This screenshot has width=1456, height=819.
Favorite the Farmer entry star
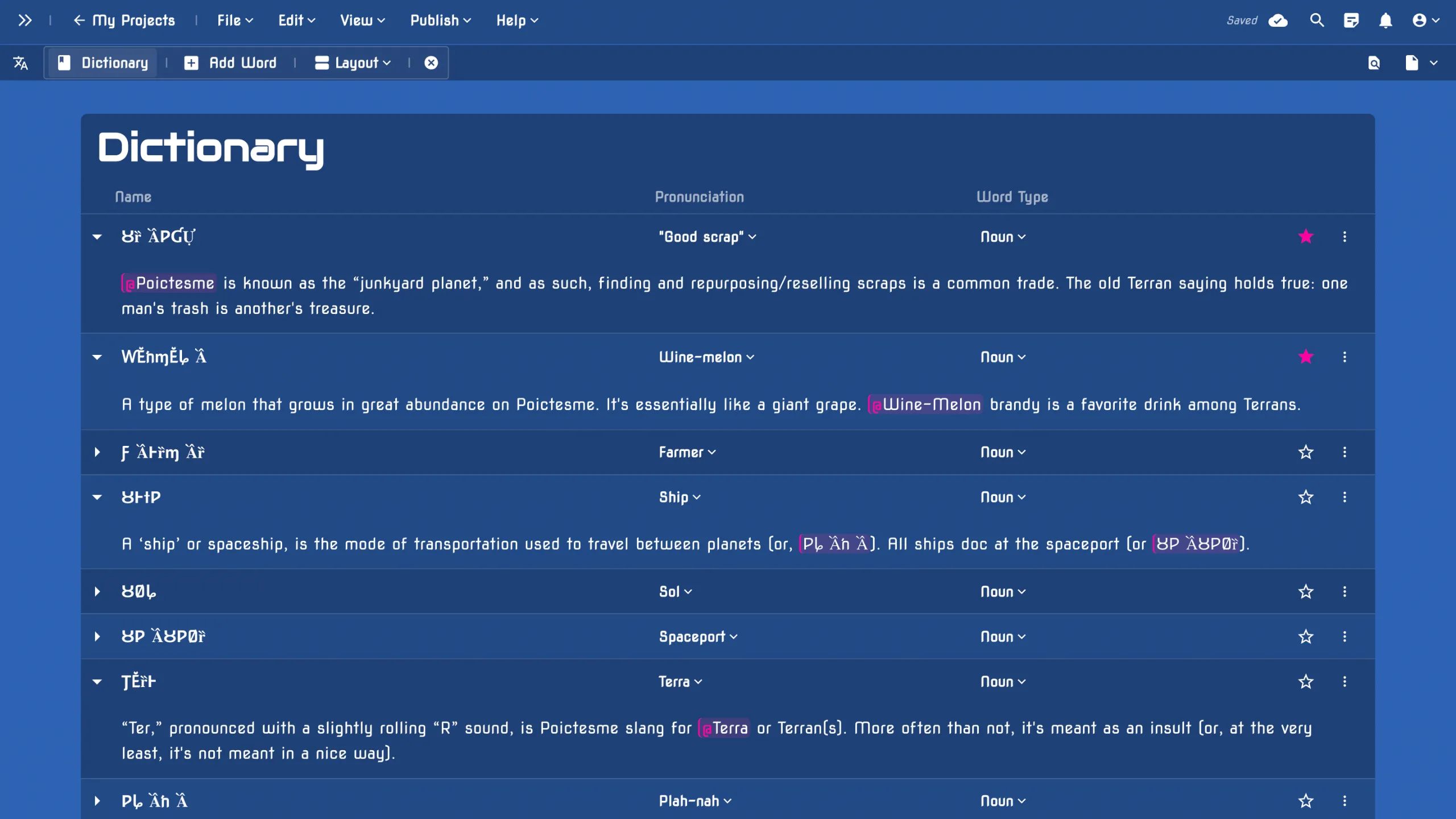point(1306,452)
